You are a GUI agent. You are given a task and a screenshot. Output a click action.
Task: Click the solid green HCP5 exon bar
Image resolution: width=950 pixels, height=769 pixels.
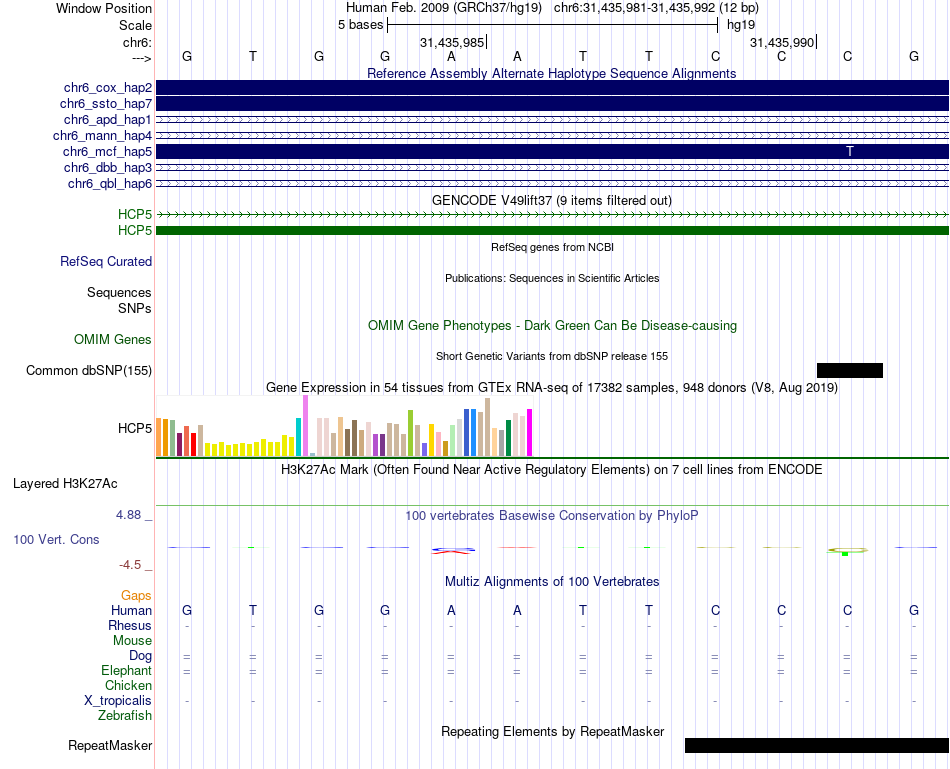(552, 230)
